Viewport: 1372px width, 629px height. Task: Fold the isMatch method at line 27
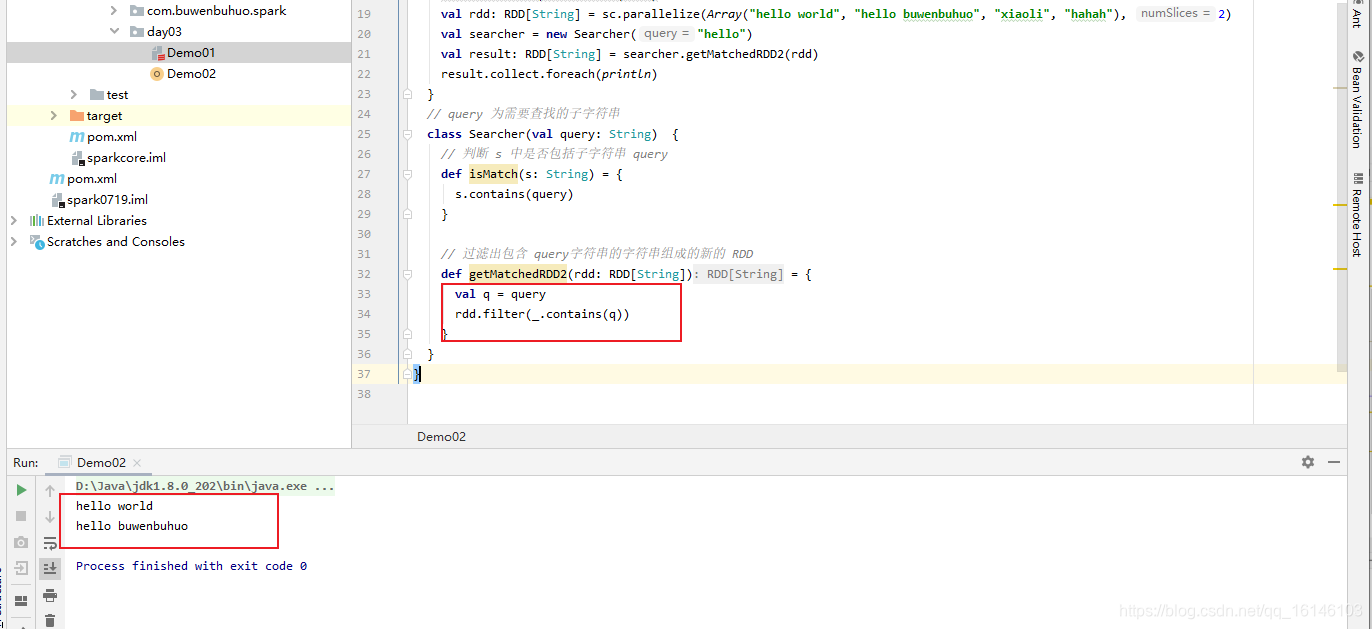pyautogui.click(x=407, y=174)
